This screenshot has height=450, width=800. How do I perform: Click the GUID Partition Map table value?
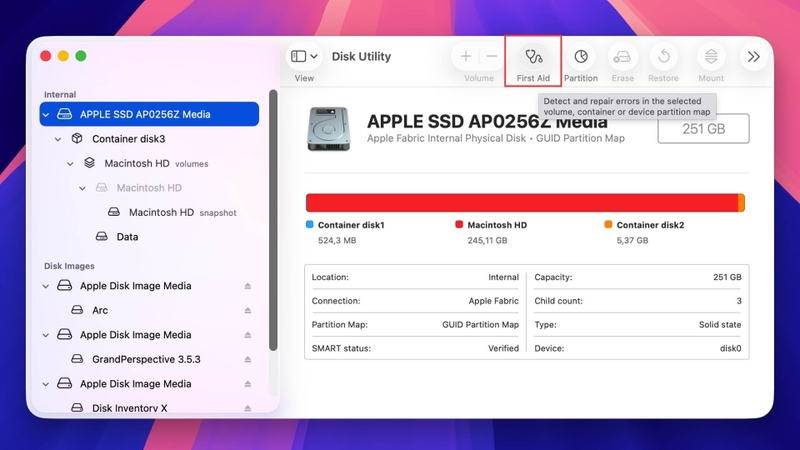coord(480,324)
